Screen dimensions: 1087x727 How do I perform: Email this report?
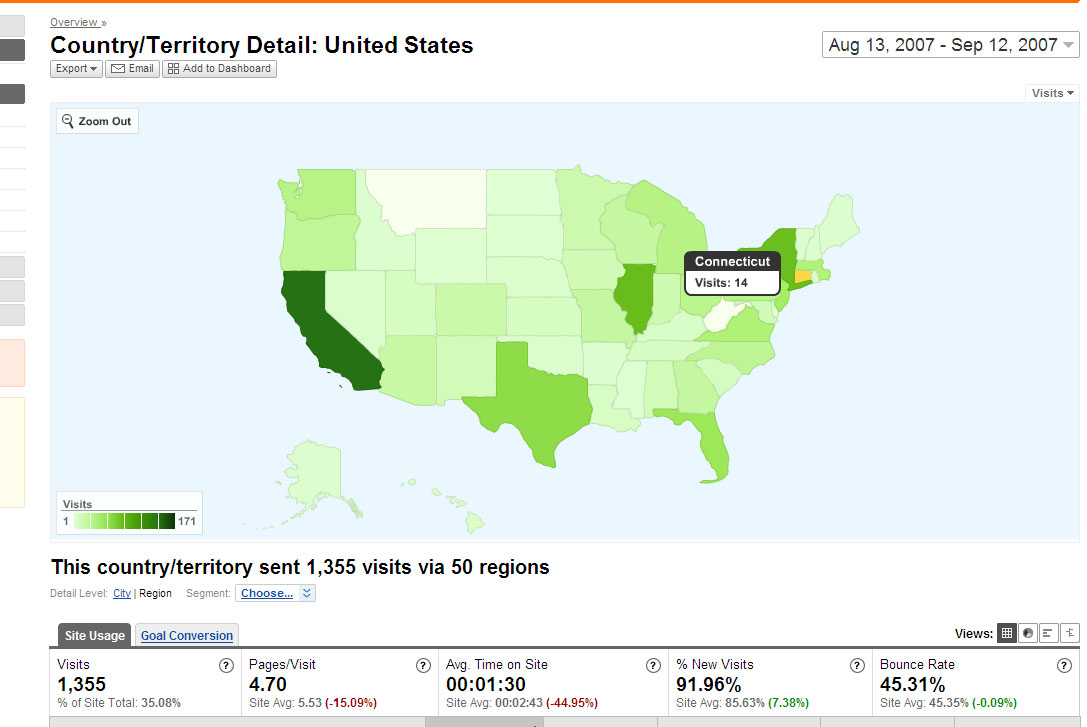(132, 69)
